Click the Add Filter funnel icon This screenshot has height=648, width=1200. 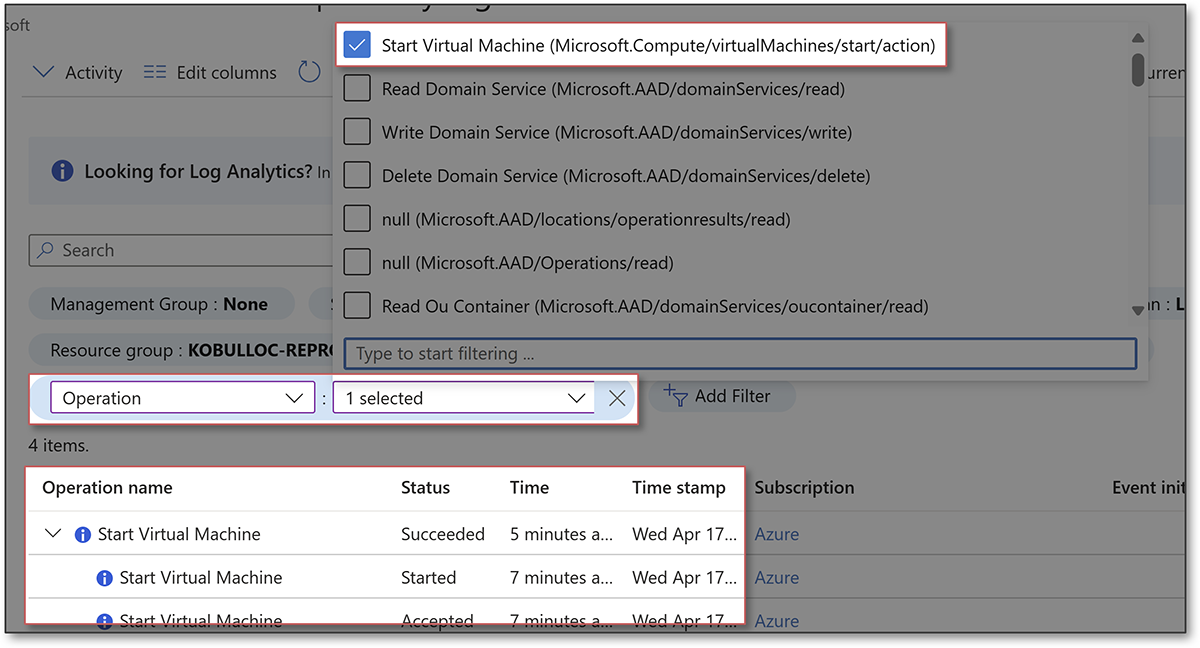pos(675,396)
